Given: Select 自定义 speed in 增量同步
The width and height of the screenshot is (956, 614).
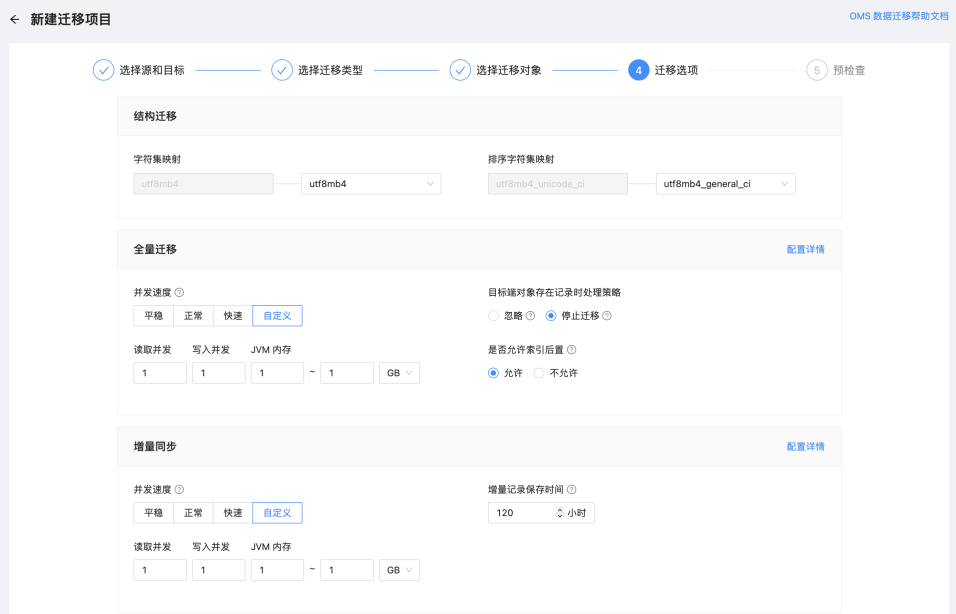Looking at the screenshot, I should pos(277,513).
